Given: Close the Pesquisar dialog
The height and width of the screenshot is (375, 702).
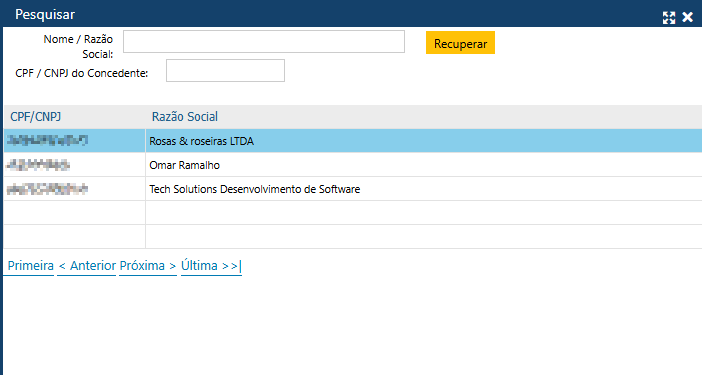Looking at the screenshot, I should (687, 17).
